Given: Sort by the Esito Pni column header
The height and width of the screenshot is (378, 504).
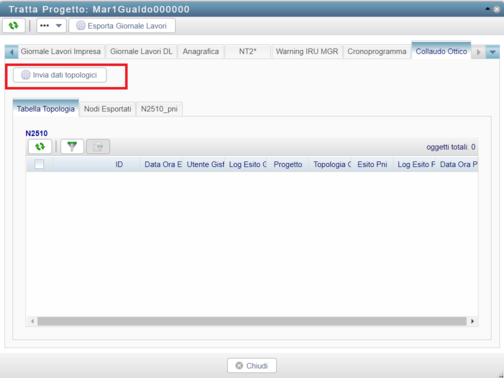Looking at the screenshot, I should (372, 164).
